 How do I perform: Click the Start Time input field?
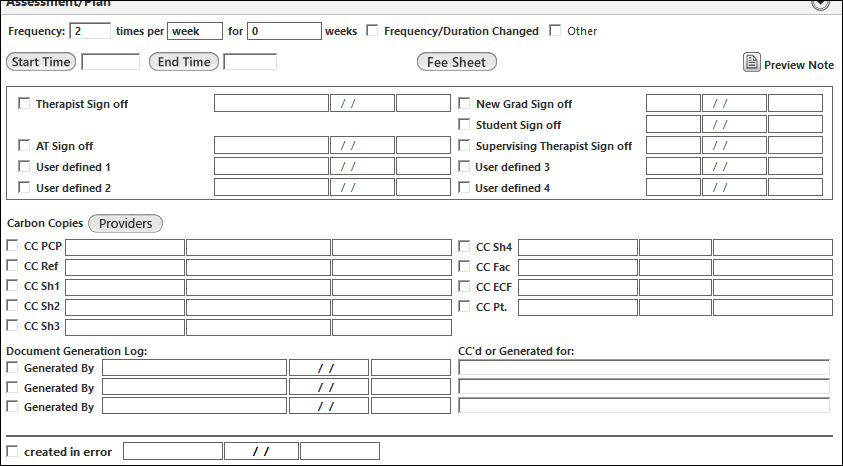tap(110, 62)
